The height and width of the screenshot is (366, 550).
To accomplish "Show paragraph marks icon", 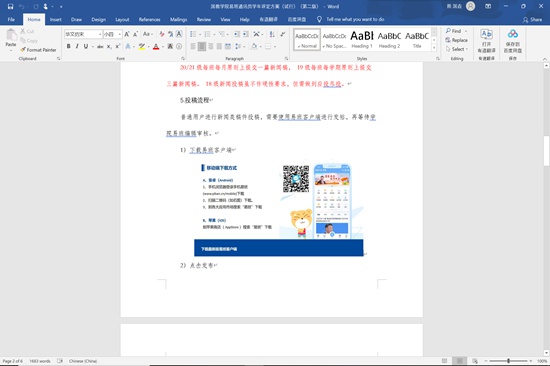I will click(x=283, y=34).
